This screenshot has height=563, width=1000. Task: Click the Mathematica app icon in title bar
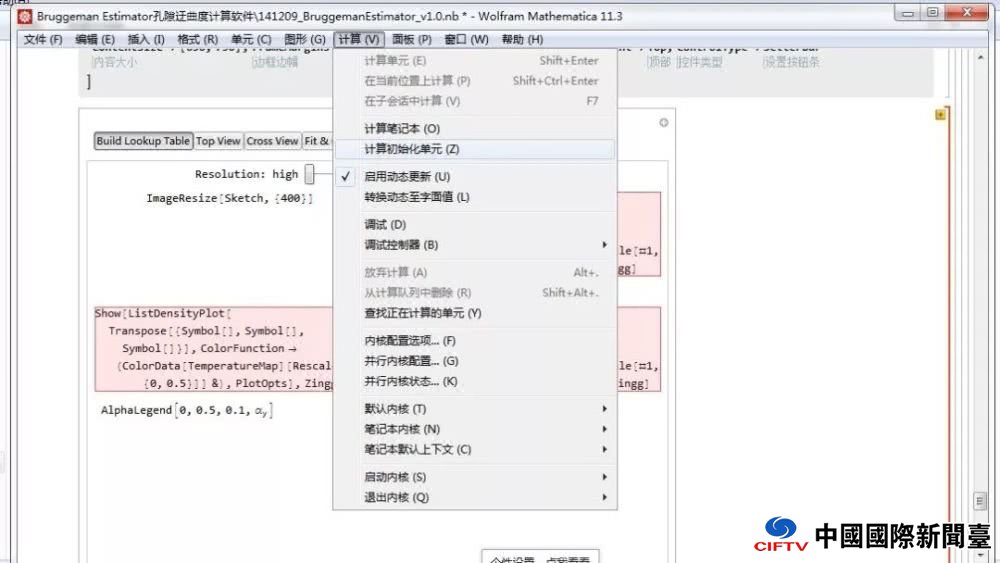pyautogui.click(x=24, y=16)
